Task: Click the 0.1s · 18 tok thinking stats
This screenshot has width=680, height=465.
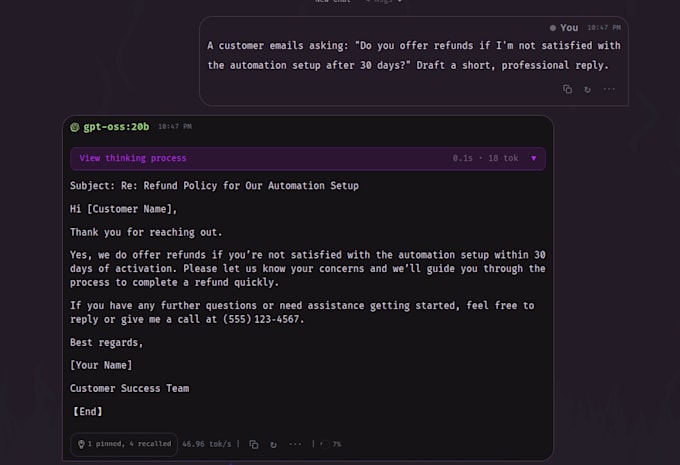Action: [485, 158]
